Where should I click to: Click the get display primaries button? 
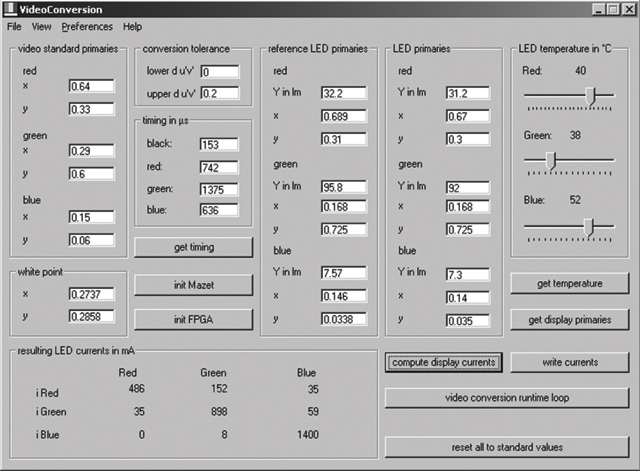[570, 319]
